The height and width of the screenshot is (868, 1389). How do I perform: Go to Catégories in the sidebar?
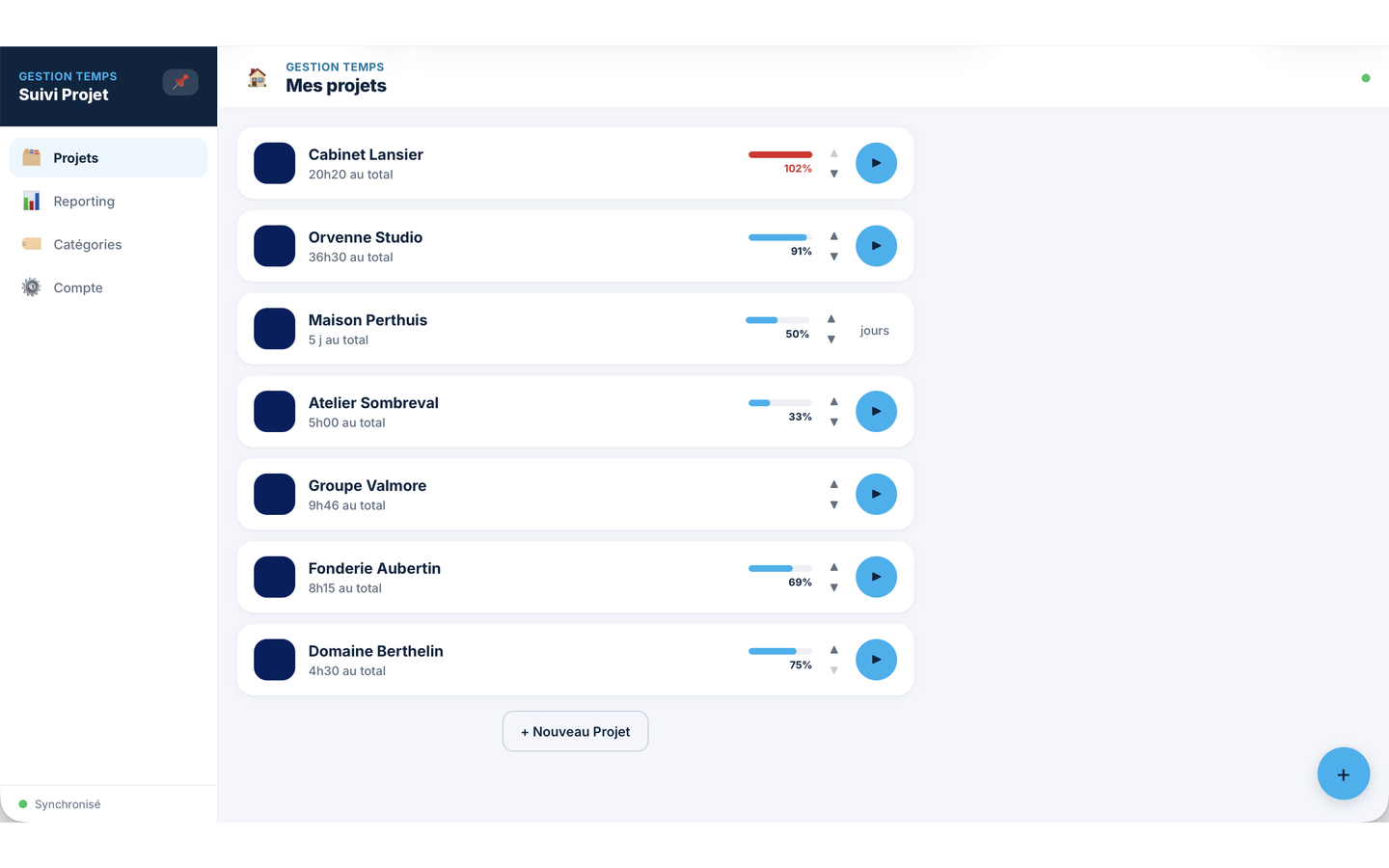pos(108,244)
